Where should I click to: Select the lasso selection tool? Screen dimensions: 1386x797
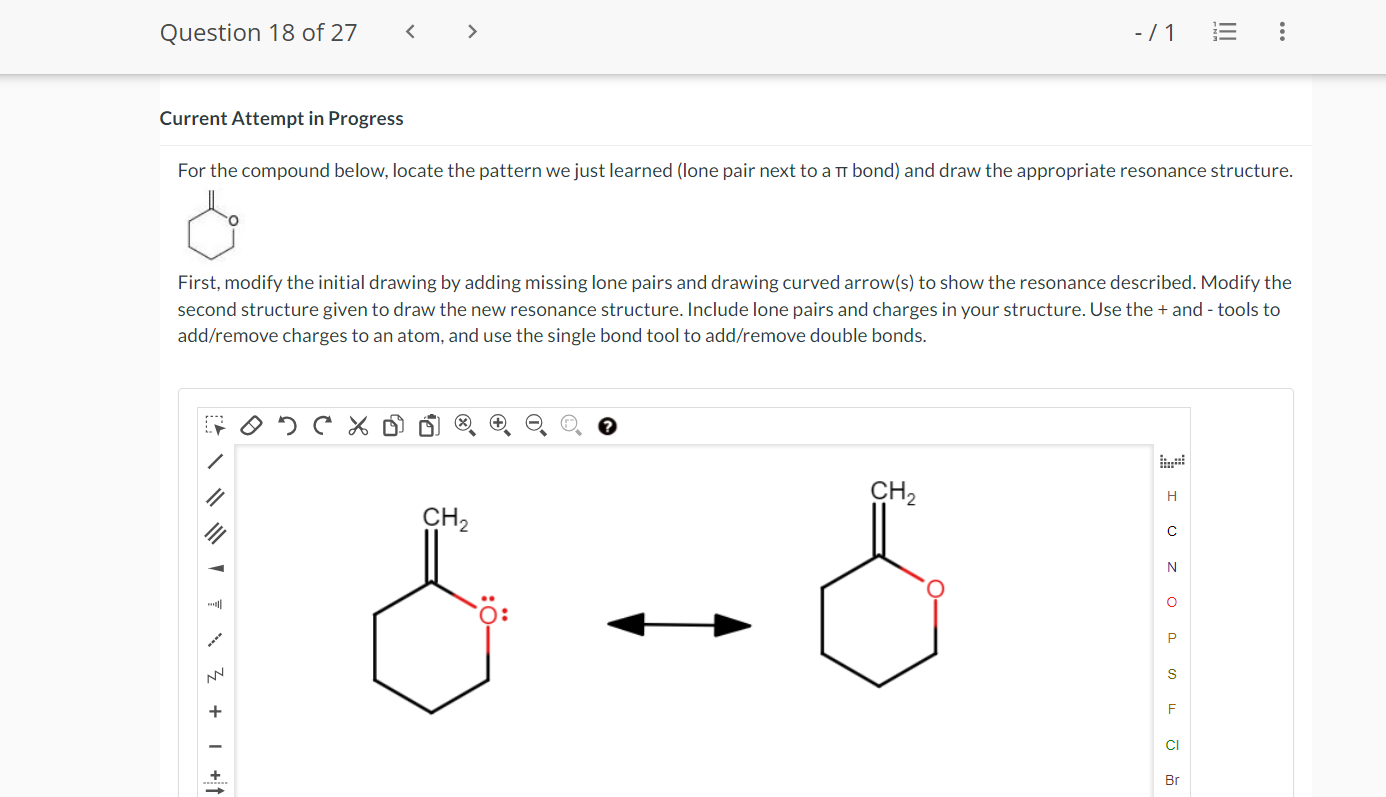(x=215, y=425)
